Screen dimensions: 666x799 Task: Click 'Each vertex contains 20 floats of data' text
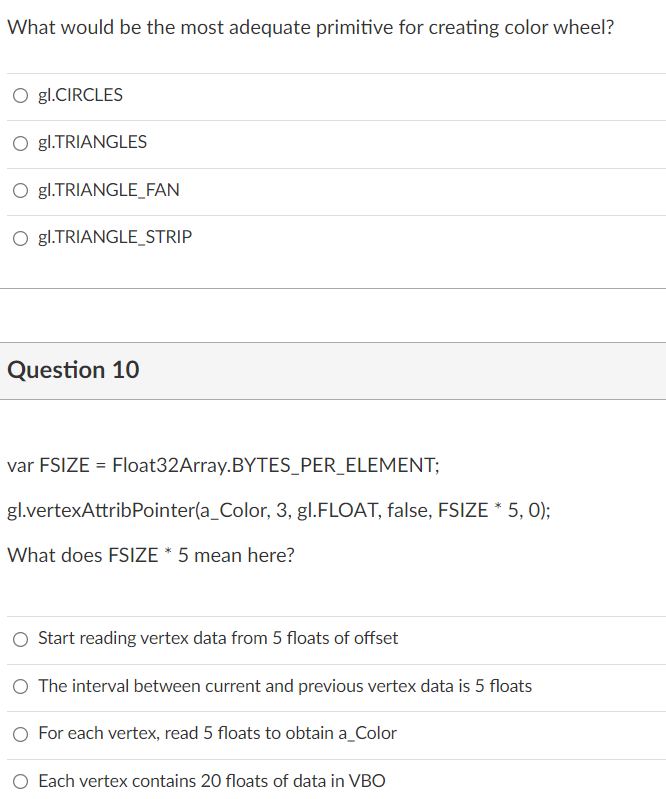point(182,781)
